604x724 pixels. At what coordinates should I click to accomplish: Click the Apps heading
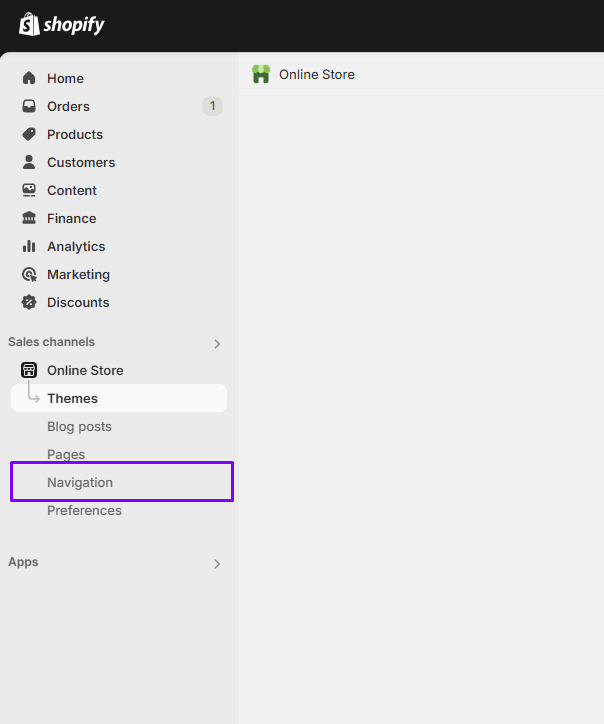[23, 562]
